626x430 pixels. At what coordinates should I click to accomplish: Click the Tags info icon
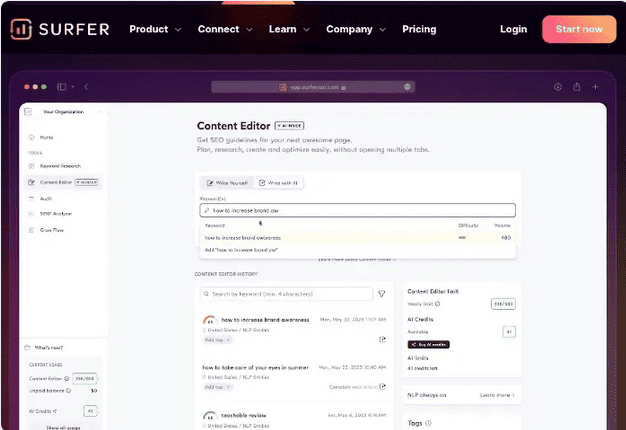pyautogui.click(x=428, y=423)
